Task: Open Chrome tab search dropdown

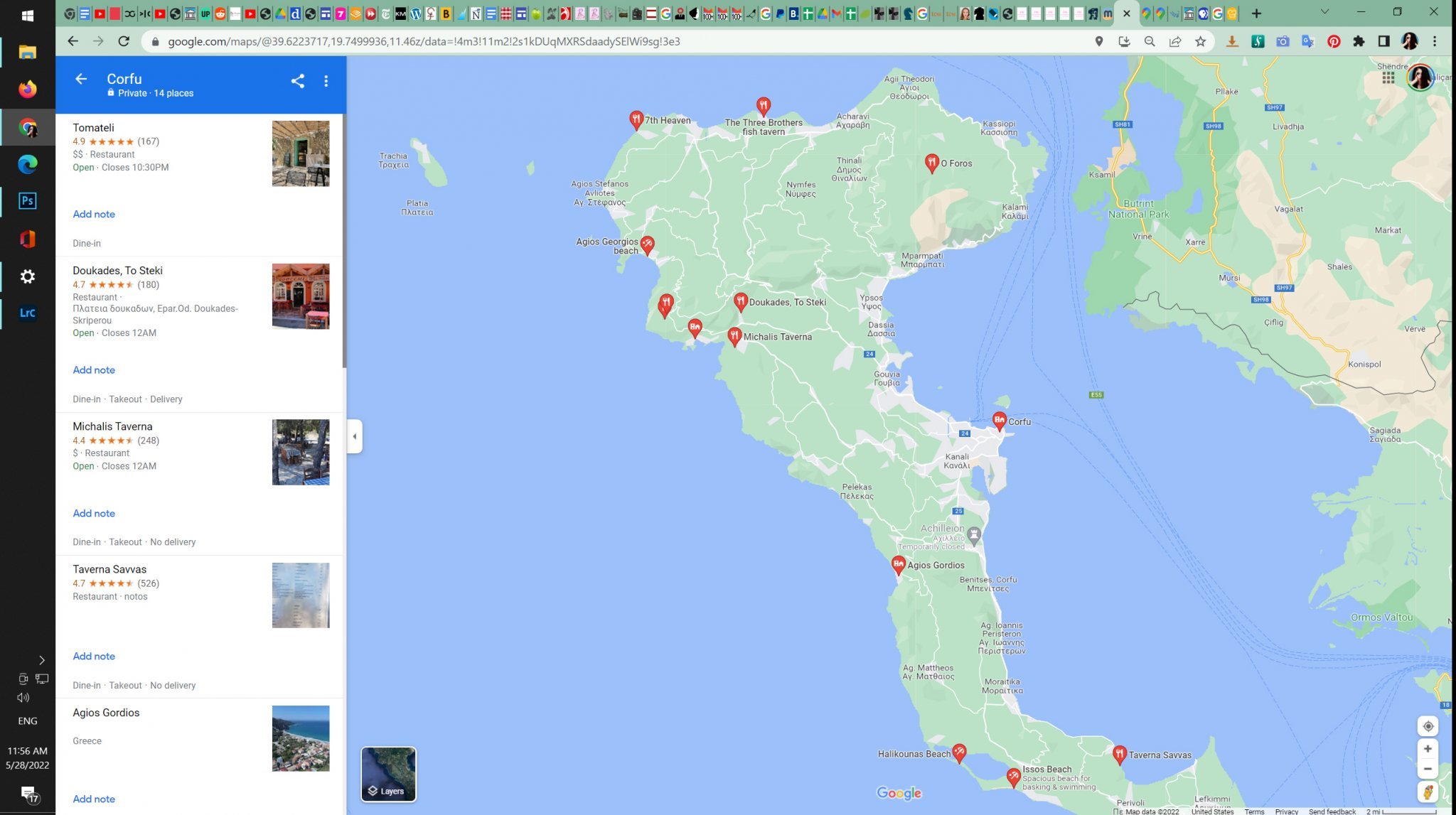Action: pyautogui.click(x=1324, y=13)
